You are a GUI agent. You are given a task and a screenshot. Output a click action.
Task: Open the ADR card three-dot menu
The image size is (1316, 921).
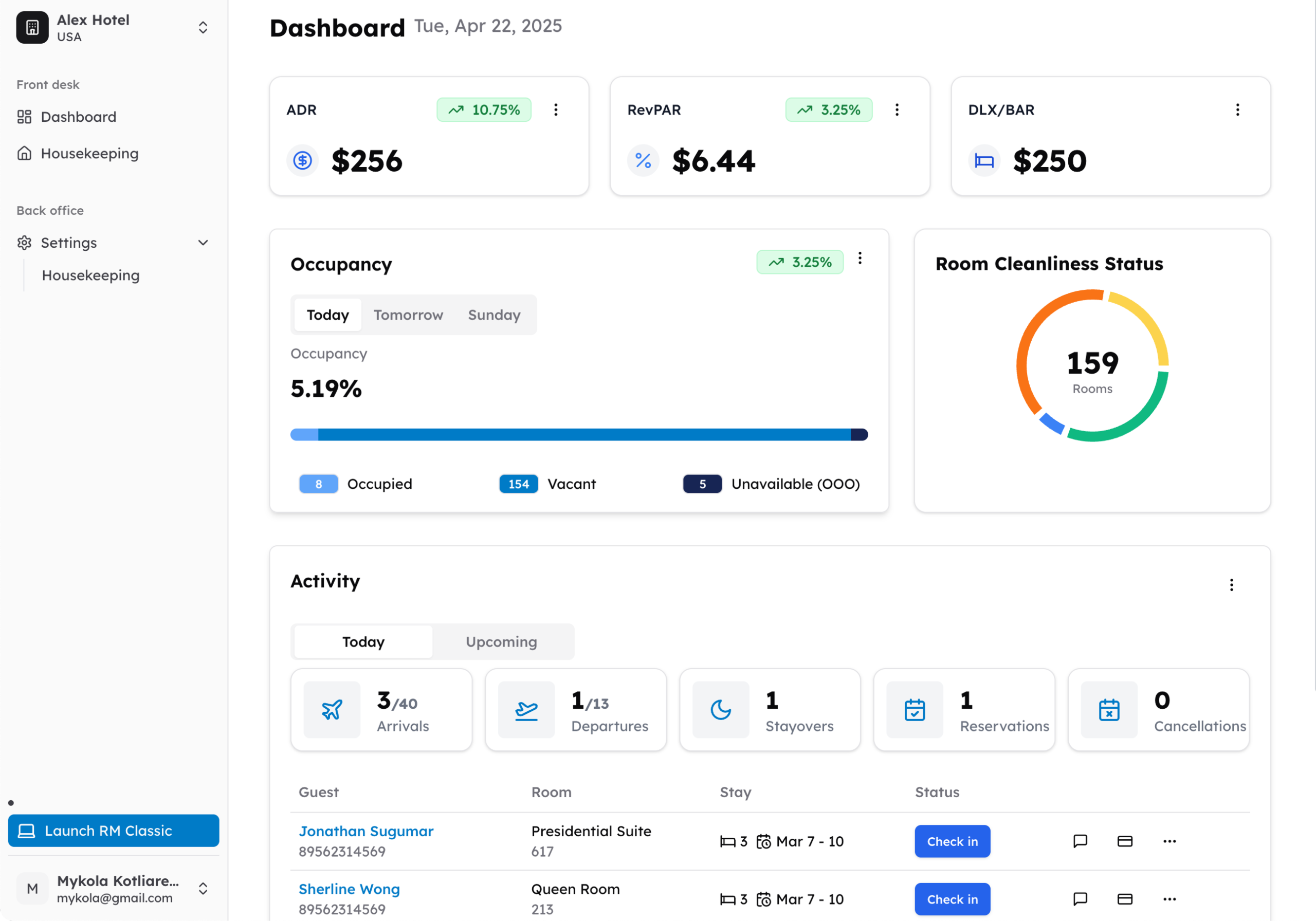[555, 109]
